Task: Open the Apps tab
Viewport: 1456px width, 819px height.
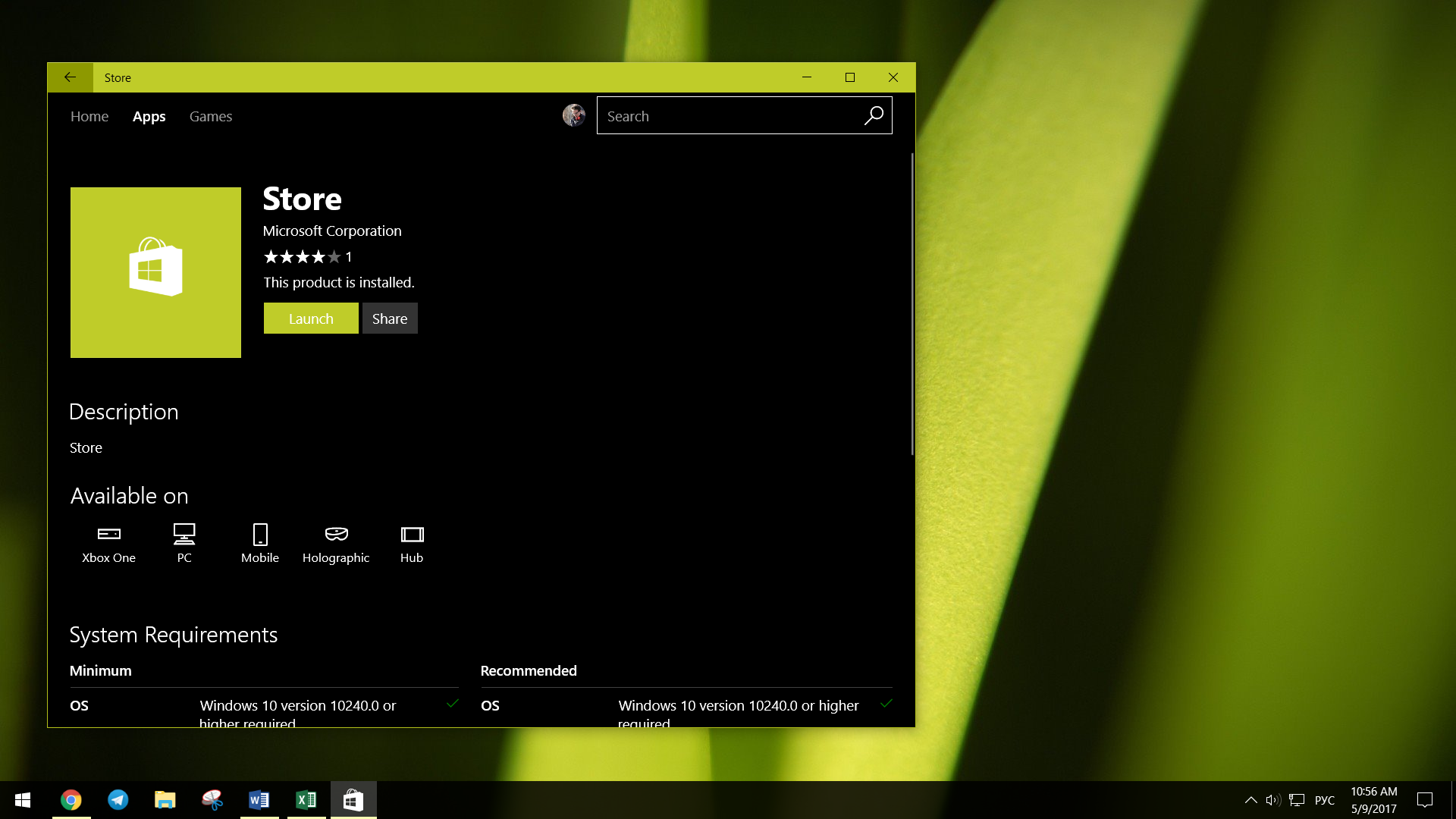Action: (149, 116)
